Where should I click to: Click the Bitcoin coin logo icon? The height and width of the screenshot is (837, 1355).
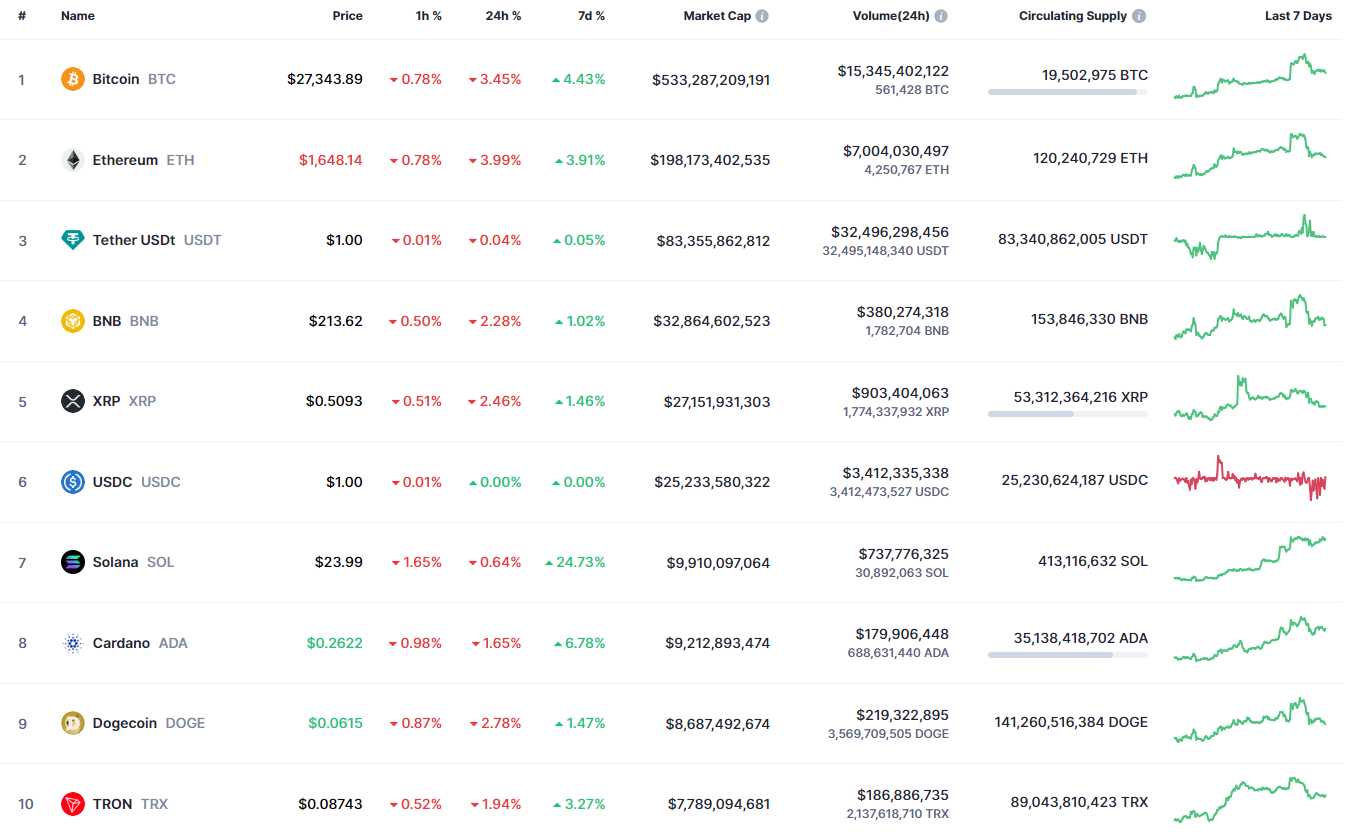[73, 79]
